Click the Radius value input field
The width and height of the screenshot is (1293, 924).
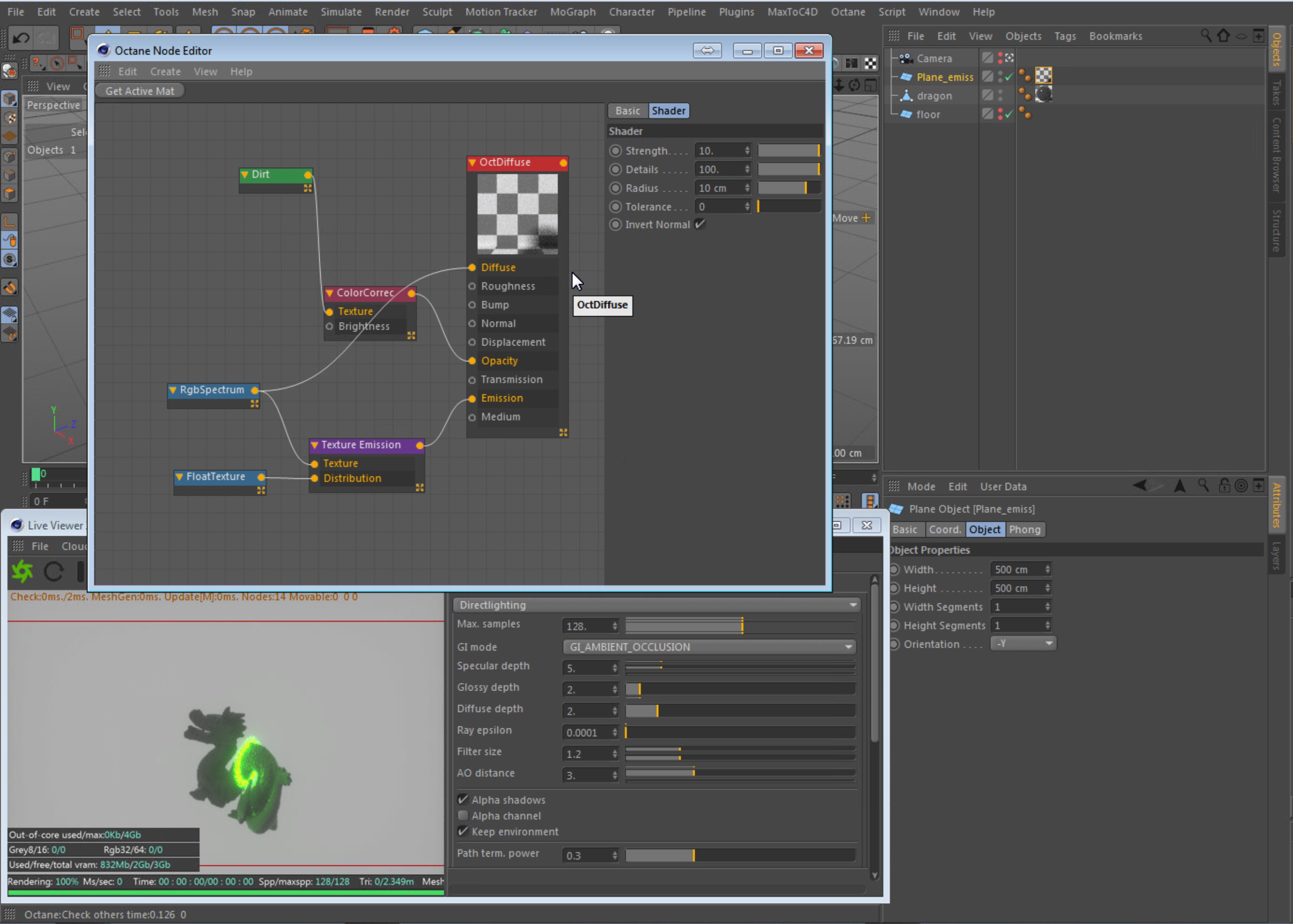(718, 188)
